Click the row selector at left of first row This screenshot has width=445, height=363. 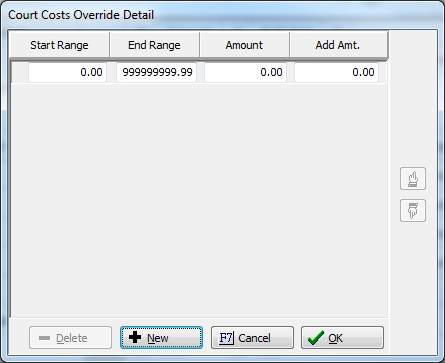click(x=20, y=72)
